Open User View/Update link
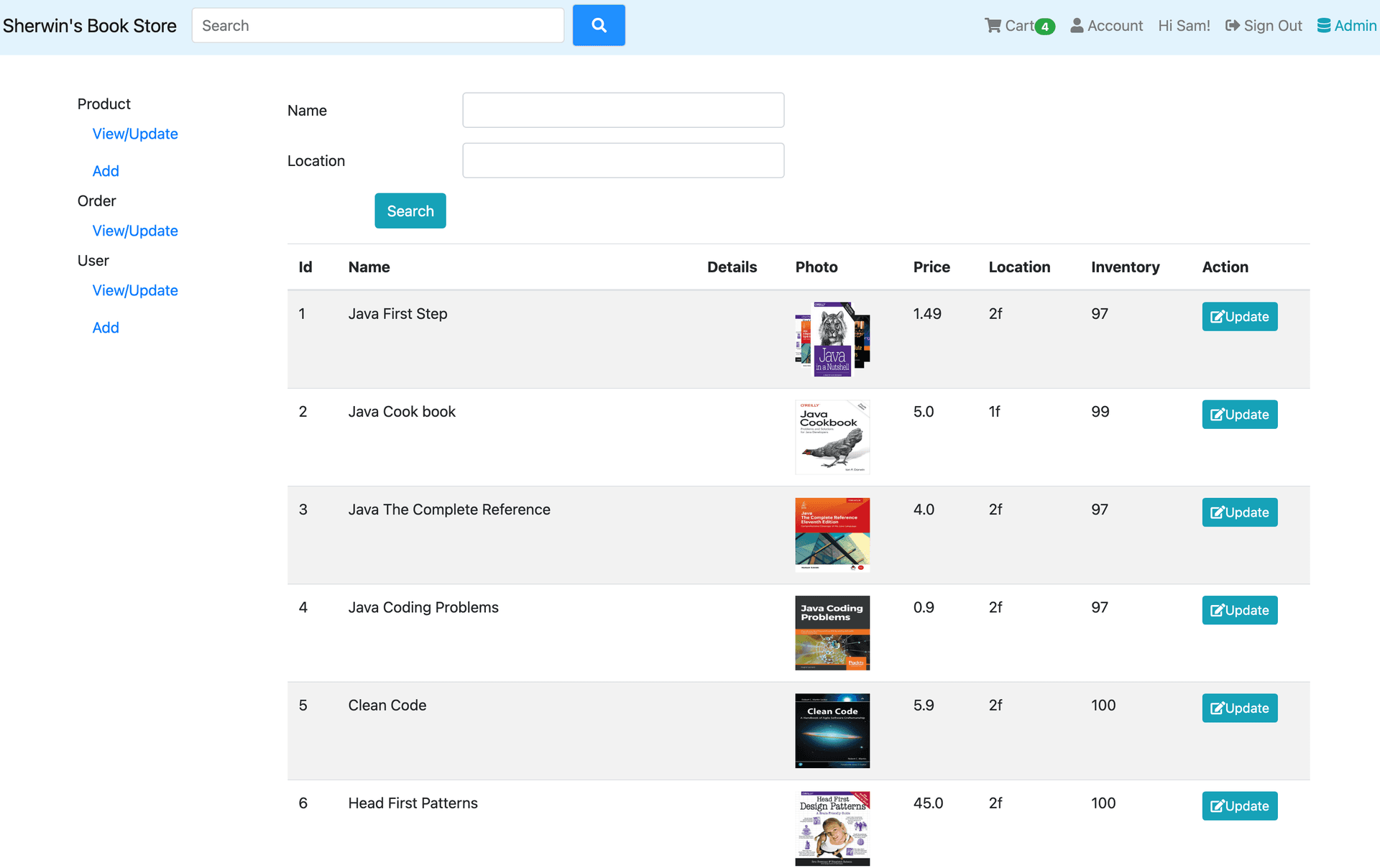The image size is (1380, 868). tap(135, 290)
